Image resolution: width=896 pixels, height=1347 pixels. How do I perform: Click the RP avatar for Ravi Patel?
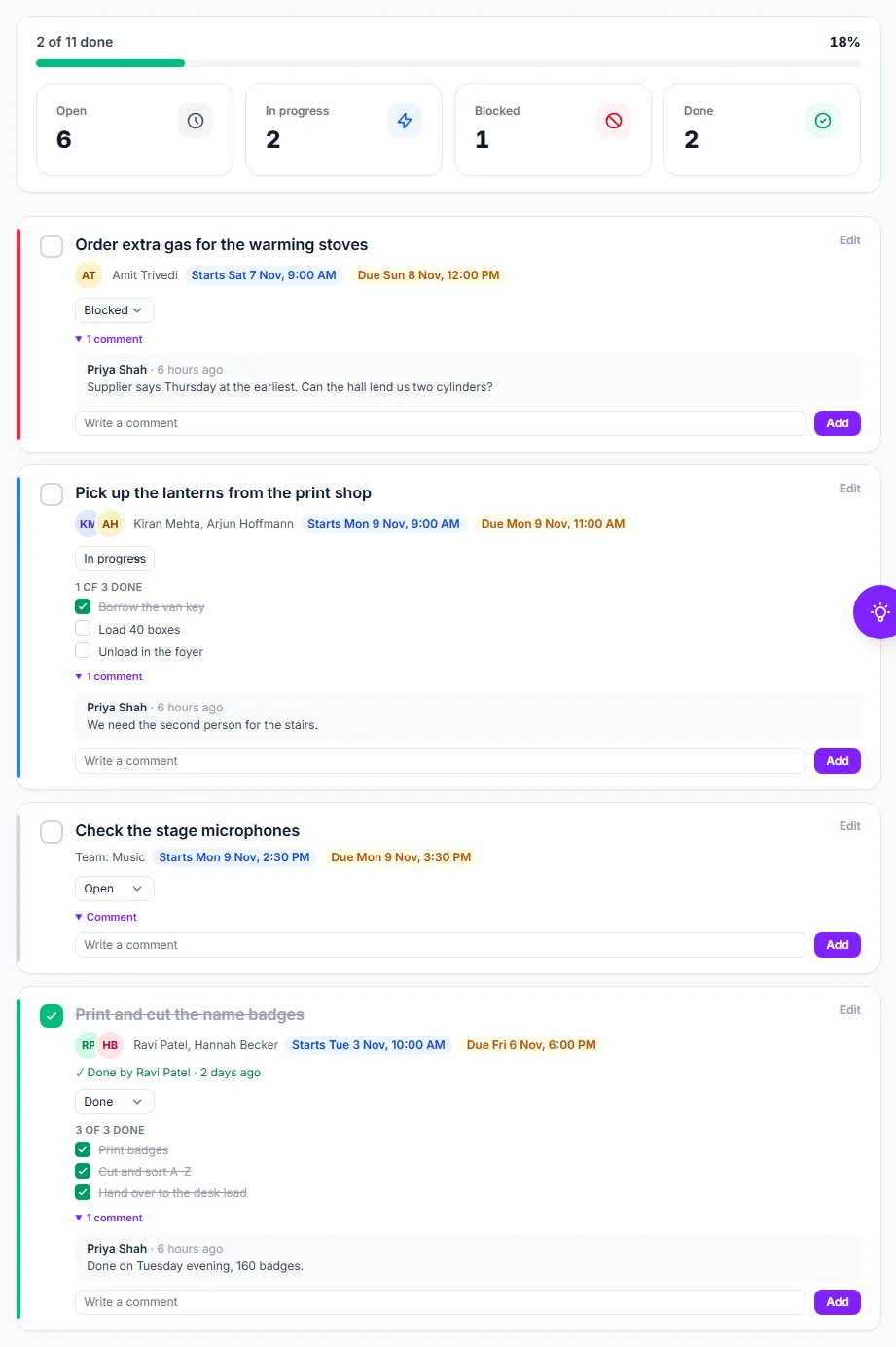point(87,1045)
